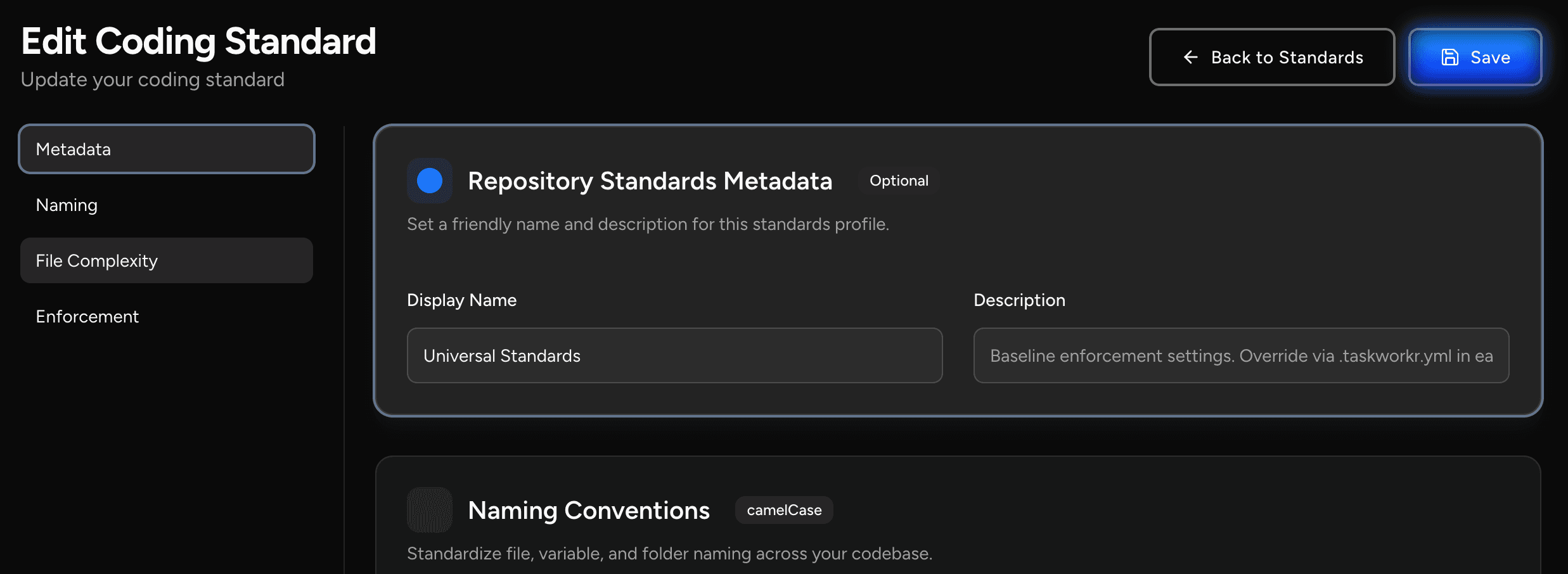Select the Naming Conventions card heading

coord(588,511)
